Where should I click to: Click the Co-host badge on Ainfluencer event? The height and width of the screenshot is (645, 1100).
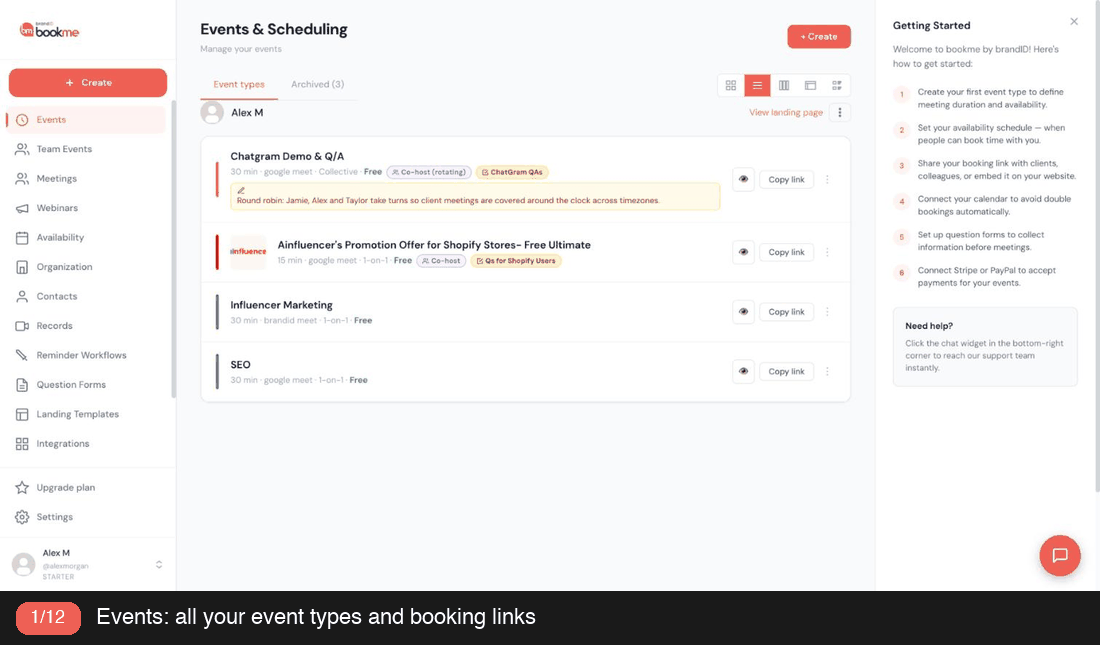pyautogui.click(x=441, y=260)
